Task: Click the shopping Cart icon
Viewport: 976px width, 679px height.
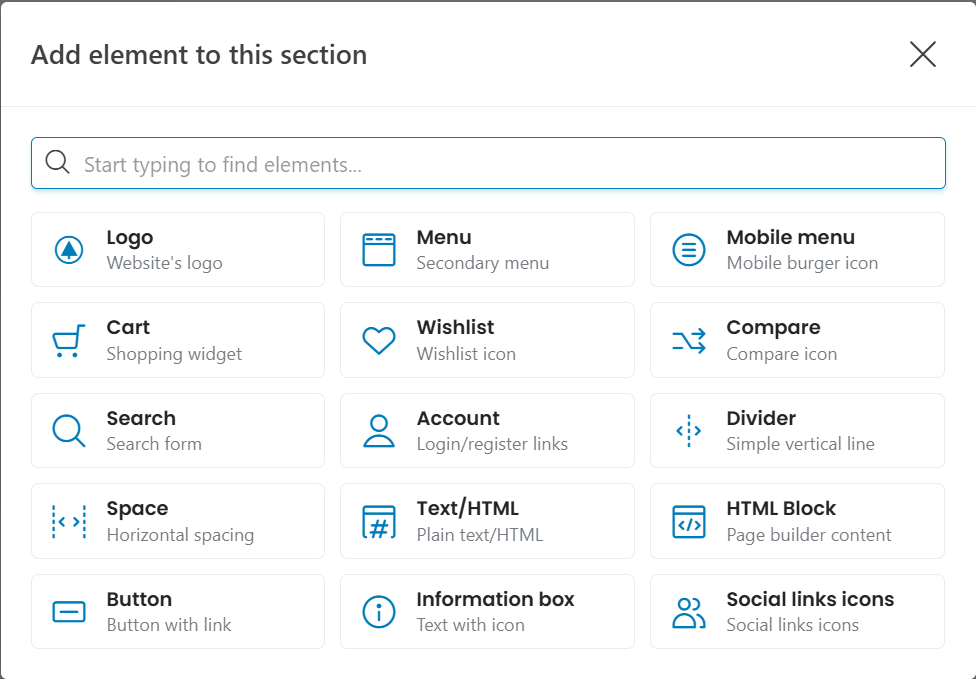Action: pos(68,341)
